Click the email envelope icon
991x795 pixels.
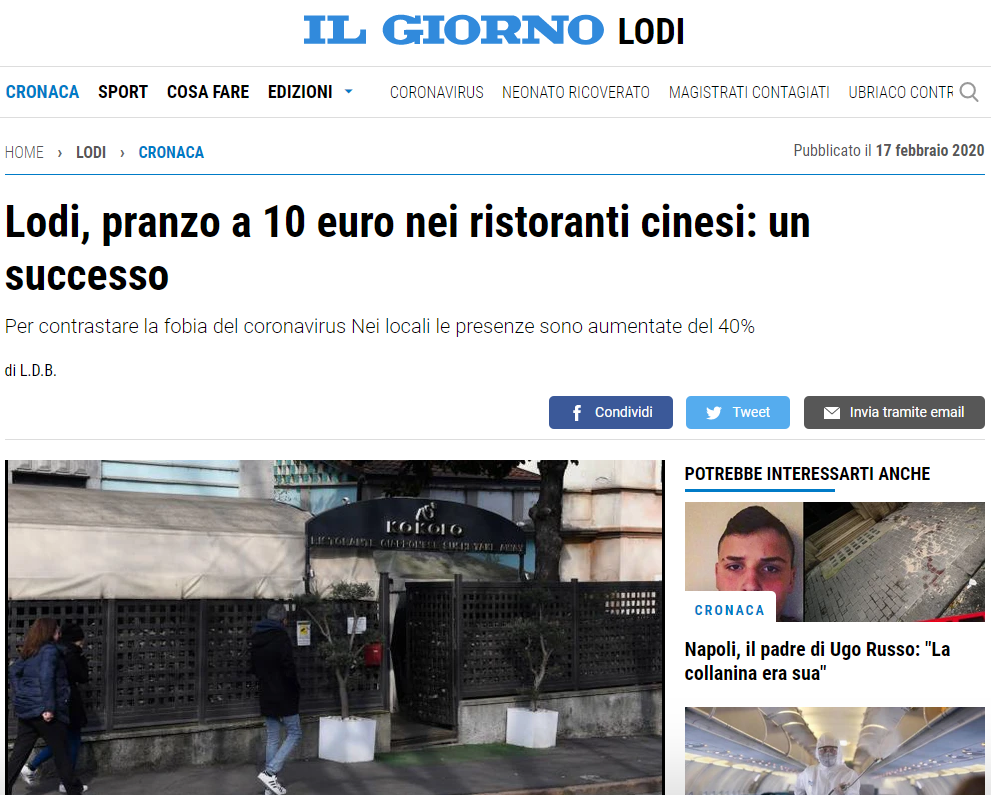(x=832, y=413)
